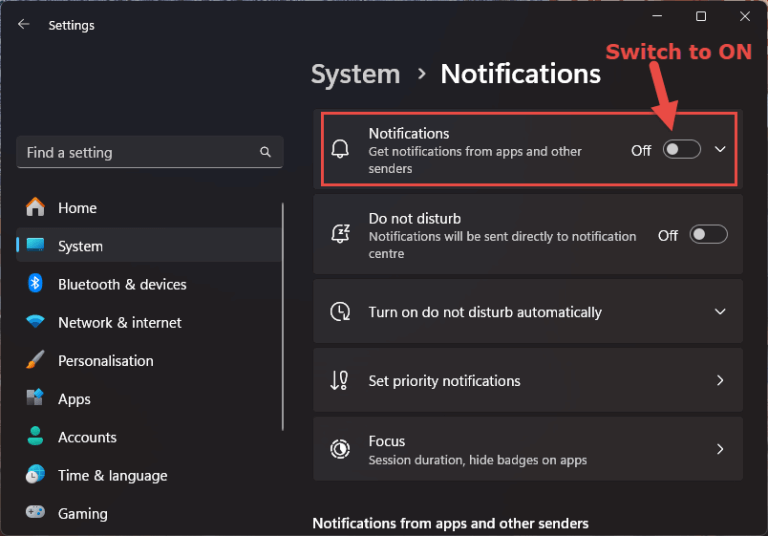Viewport: 768px width, 536px height.
Task: Select System in the sidebar
Action: [x=149, y=245]
